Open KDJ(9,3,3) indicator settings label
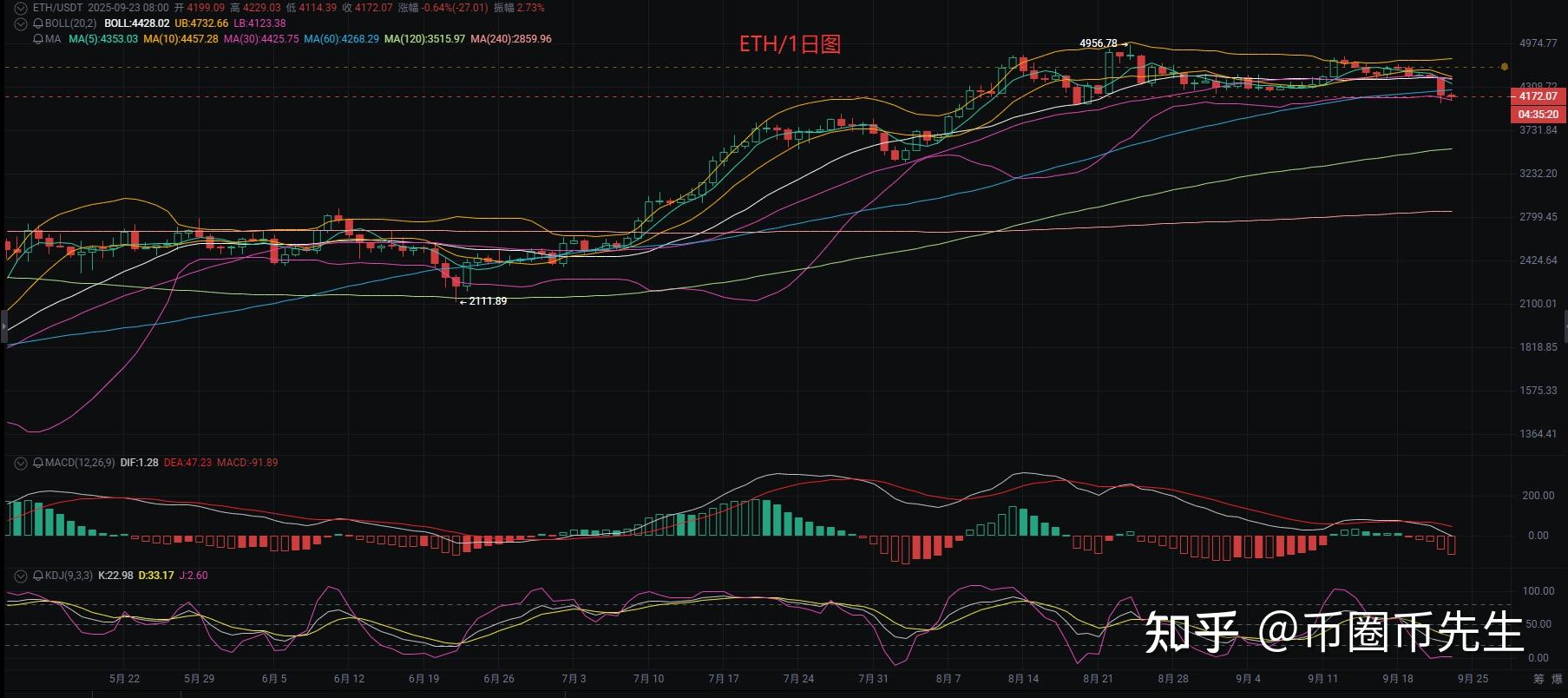Screen dimensions: 1568x698 pyautogui.click(x=68, y=576)
